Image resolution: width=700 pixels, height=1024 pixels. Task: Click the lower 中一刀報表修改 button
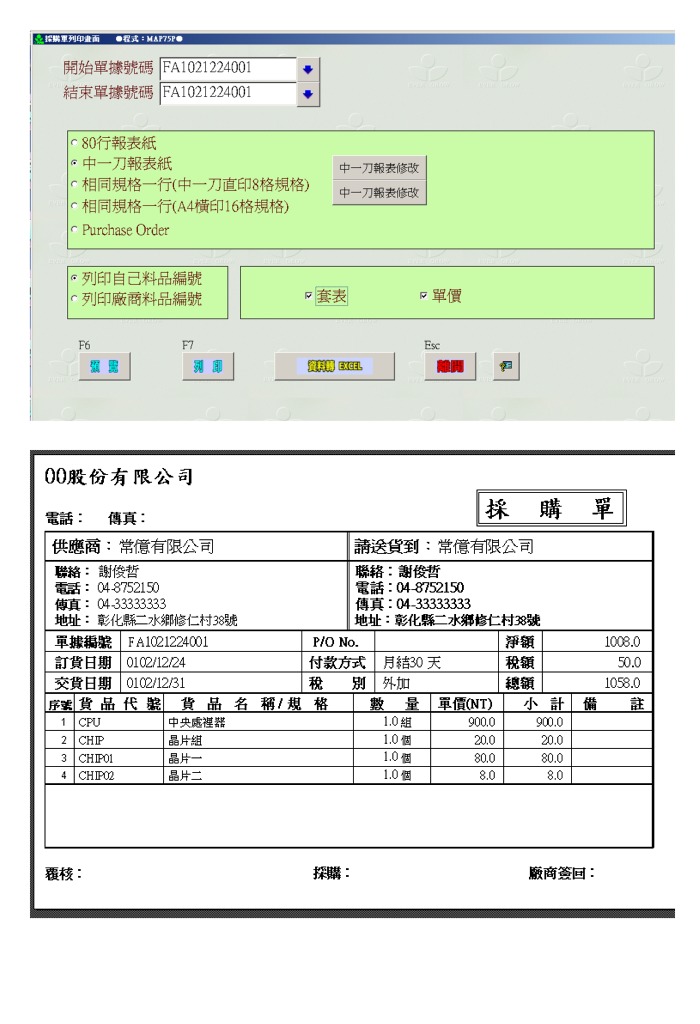point(379,192)
